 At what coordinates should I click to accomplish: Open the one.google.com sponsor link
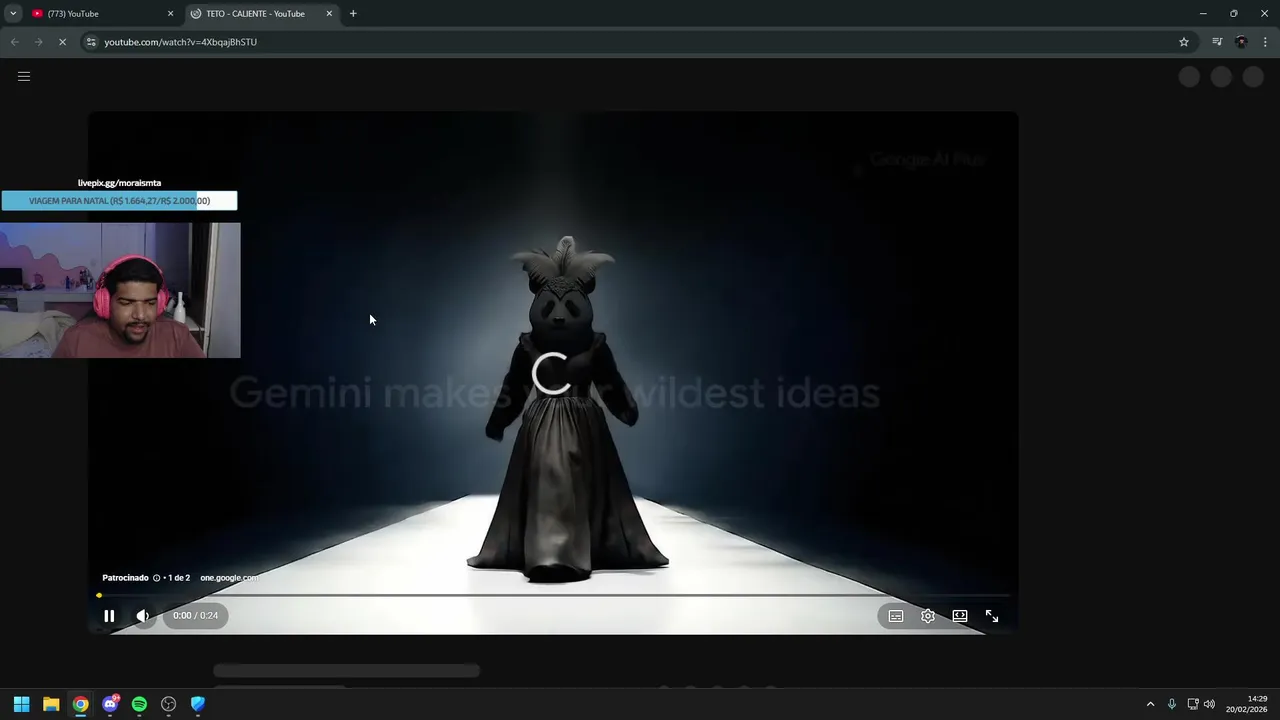point(229,578)
